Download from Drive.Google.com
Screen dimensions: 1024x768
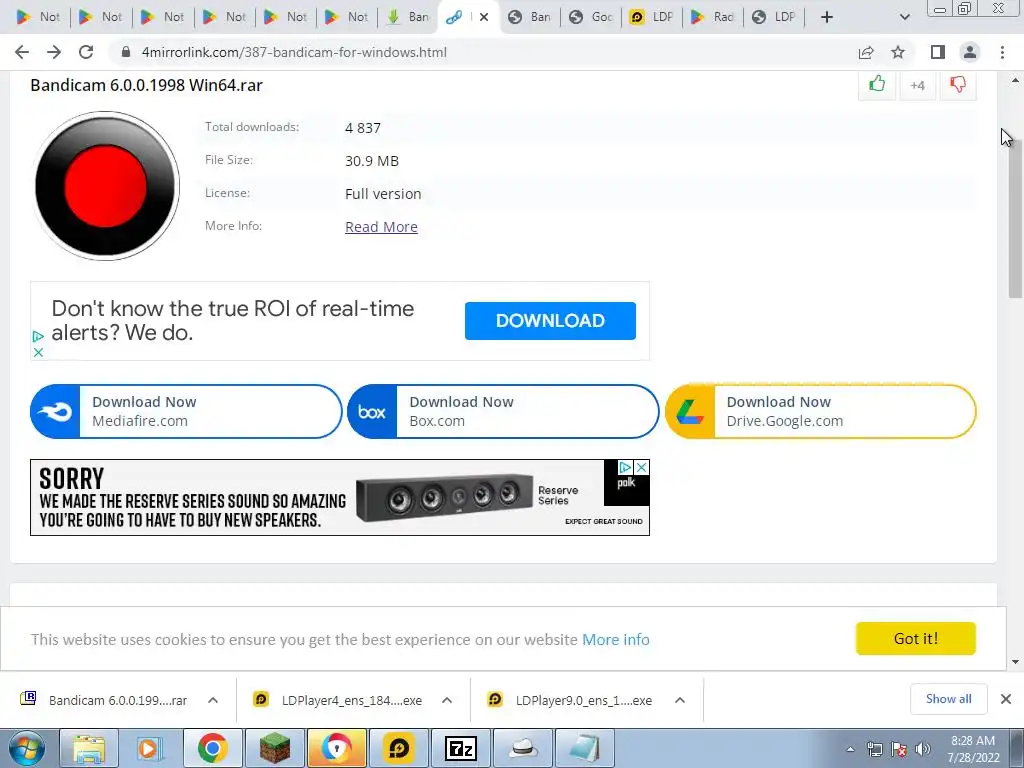(820, 411)
